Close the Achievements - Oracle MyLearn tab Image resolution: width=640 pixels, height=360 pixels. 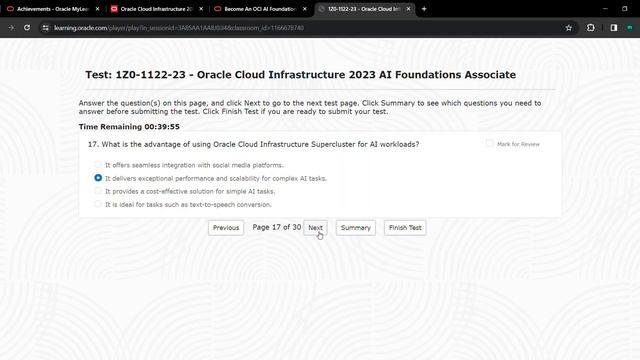point(97,9)
